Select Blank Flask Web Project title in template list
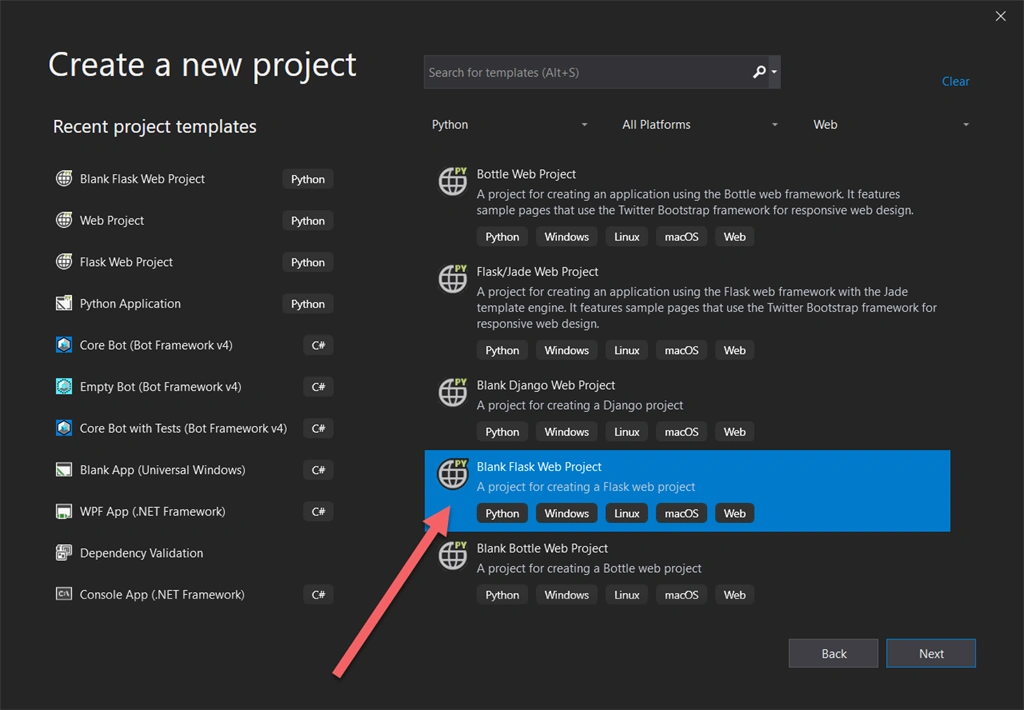 pos(539,466)
